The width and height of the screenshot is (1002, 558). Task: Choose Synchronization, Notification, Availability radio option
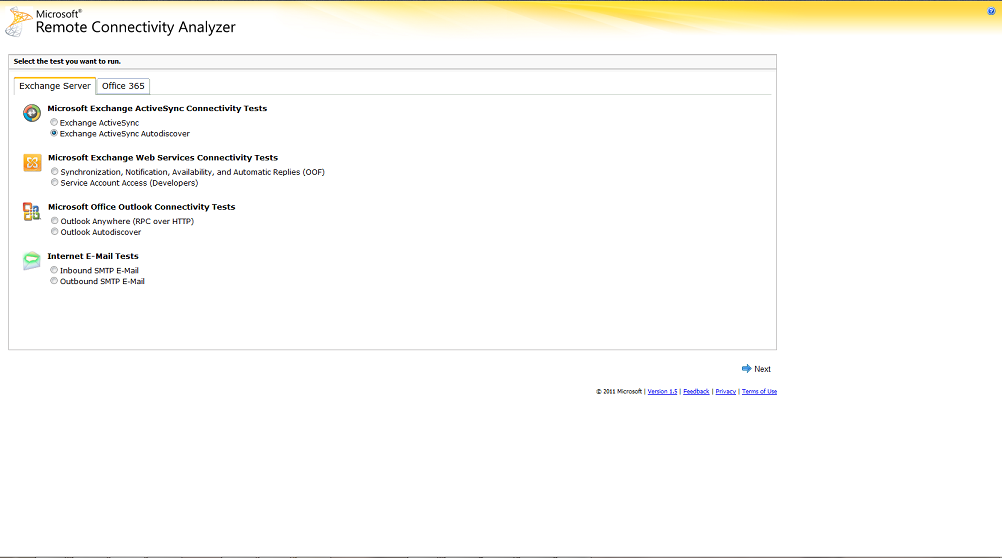55,171
